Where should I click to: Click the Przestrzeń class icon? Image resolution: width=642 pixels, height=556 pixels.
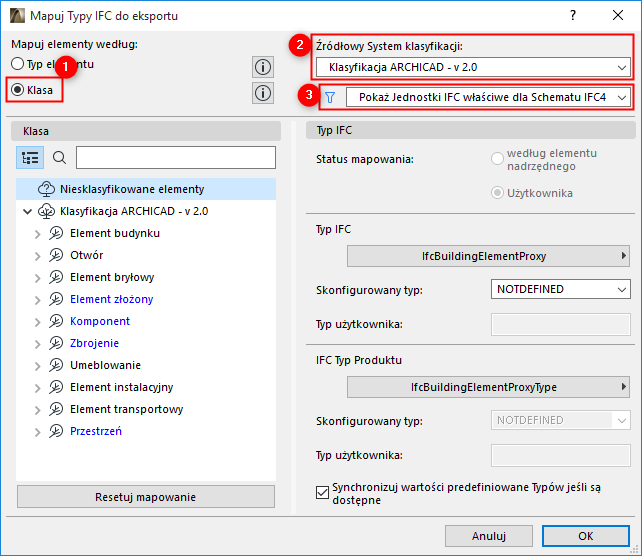[56, 432]
